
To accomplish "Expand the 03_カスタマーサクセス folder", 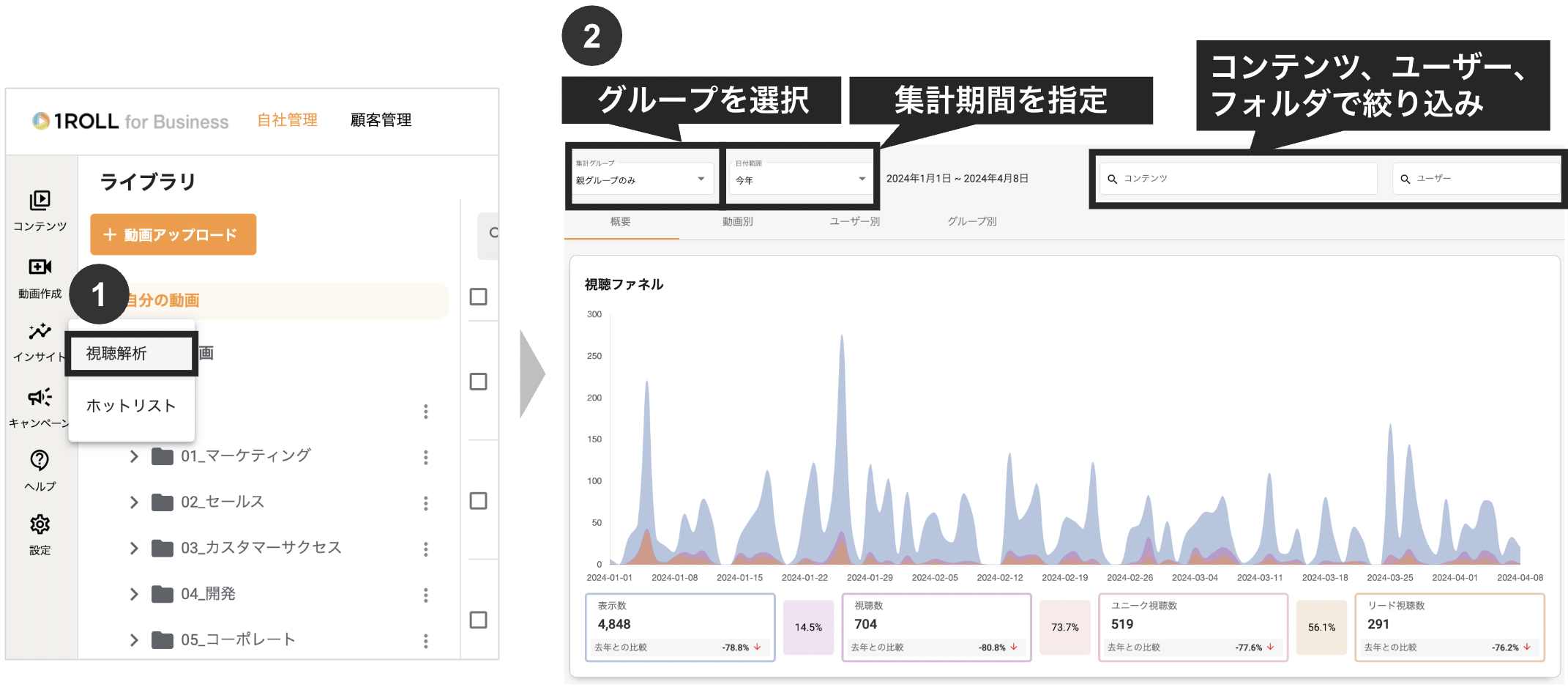I will 135,548.
